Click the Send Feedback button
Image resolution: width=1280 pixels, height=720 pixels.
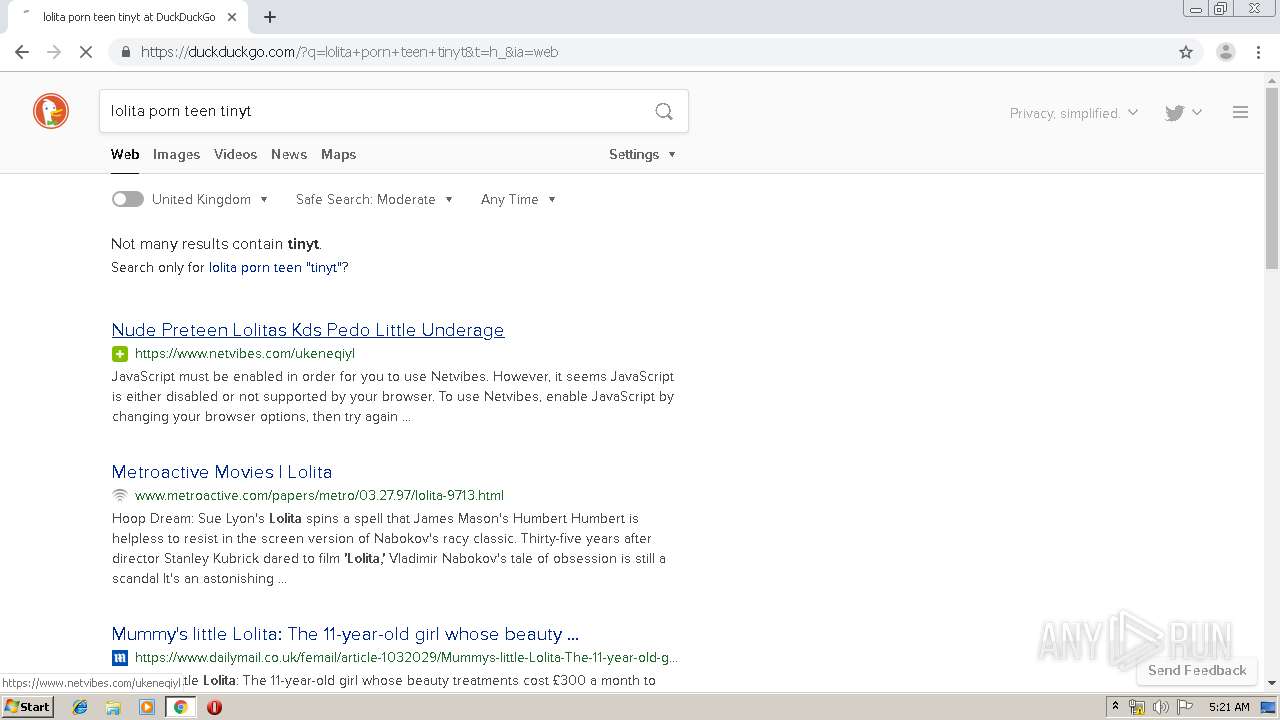1197,670
